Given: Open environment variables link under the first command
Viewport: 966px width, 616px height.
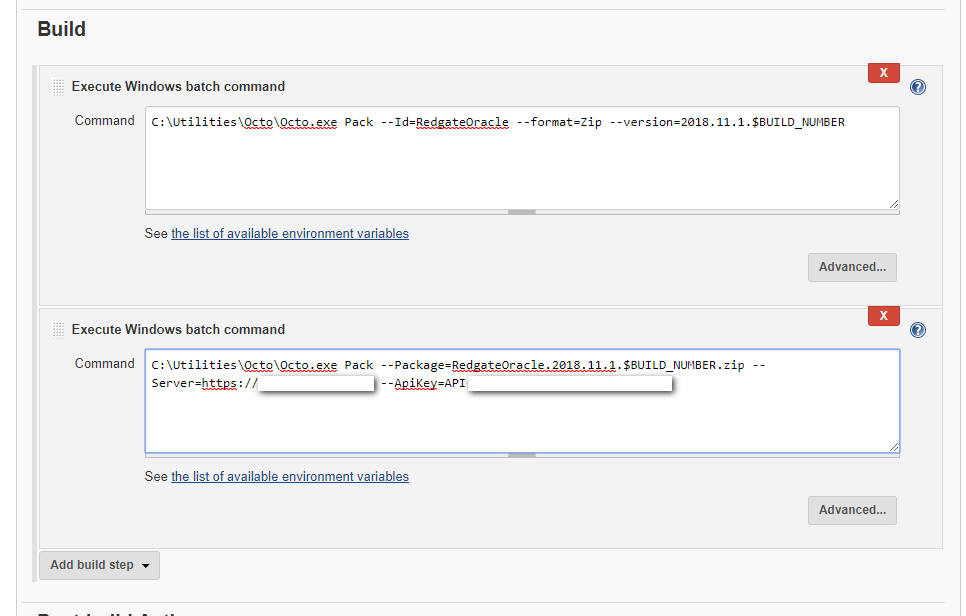Looking at the screenshot, I should 290,234.
